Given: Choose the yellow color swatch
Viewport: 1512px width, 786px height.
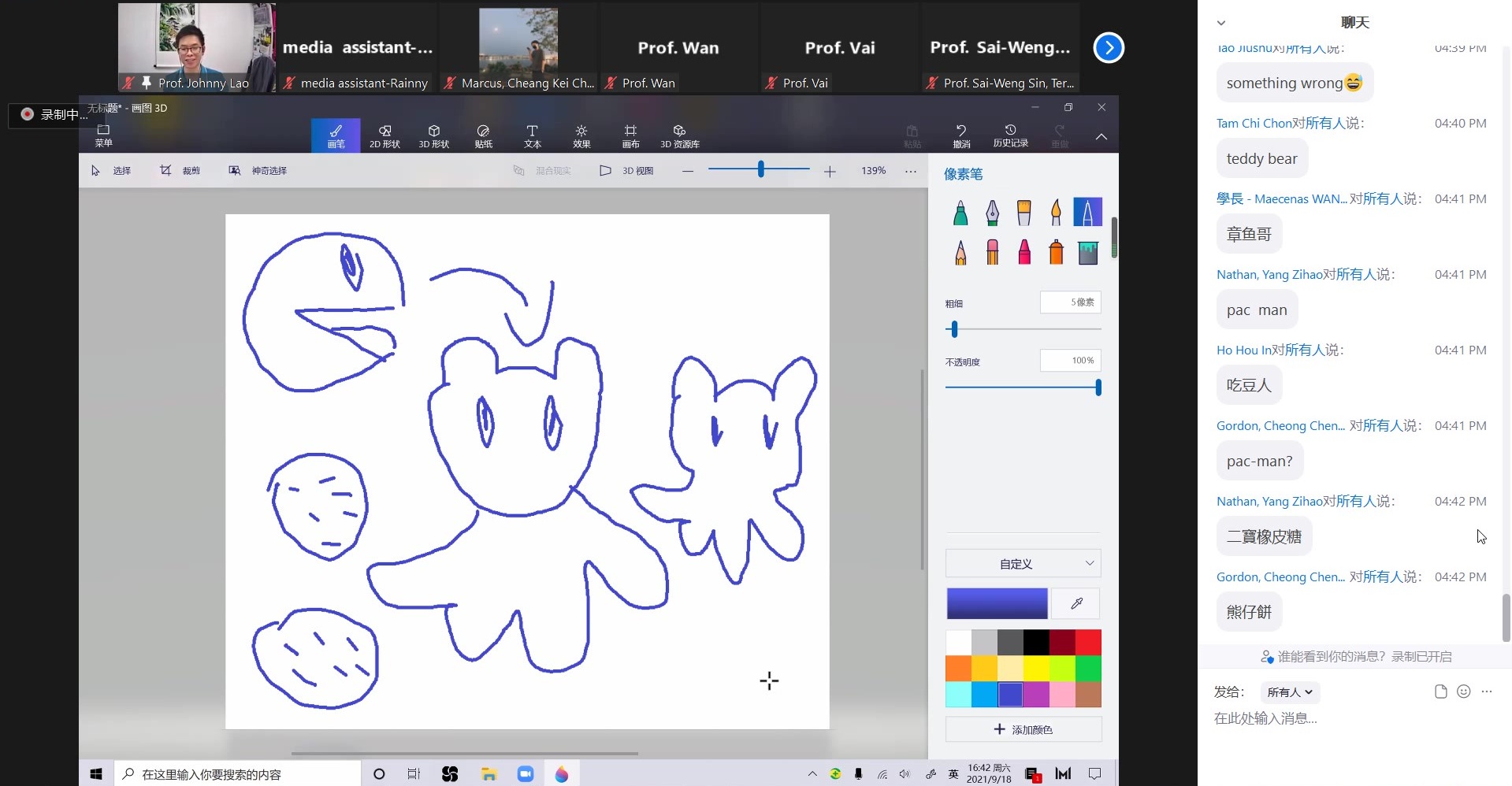Looking at the screenshot, I should pyautogui.click(x=1036, y=668).
